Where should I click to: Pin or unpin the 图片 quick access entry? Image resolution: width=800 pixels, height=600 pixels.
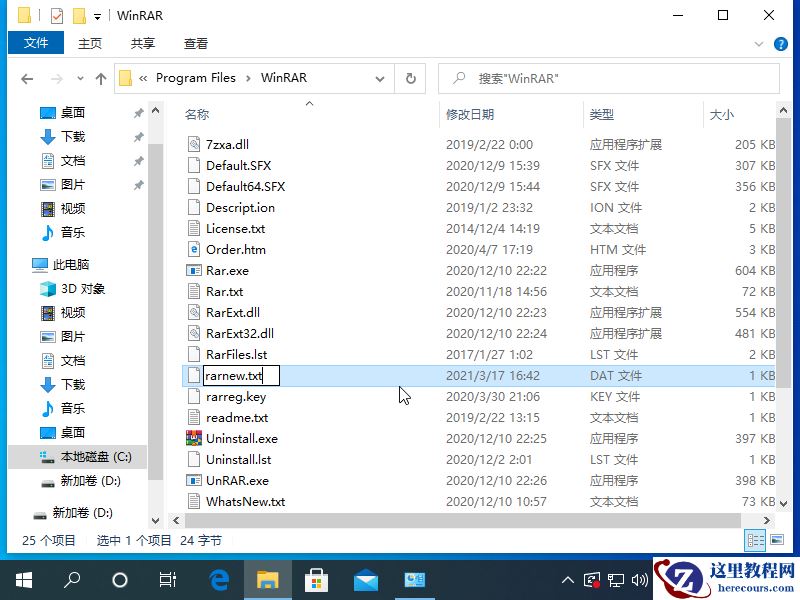click(139, 184)
